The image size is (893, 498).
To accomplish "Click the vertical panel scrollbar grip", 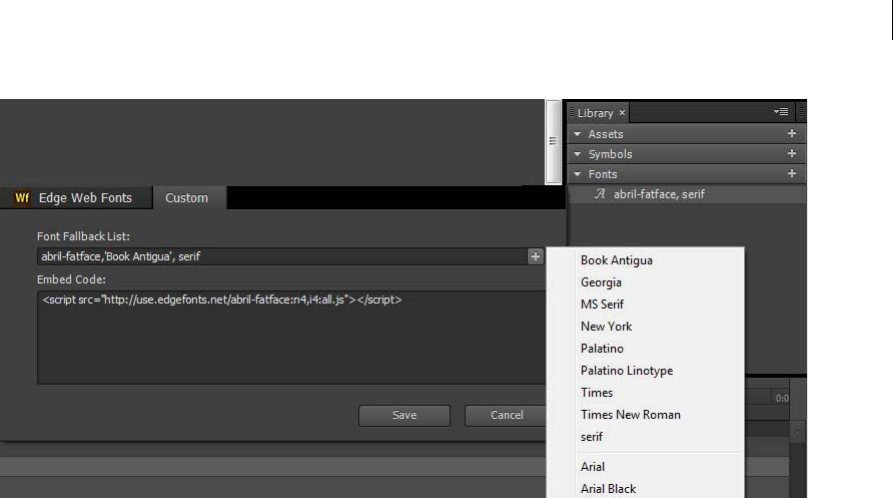I will 553,141.
